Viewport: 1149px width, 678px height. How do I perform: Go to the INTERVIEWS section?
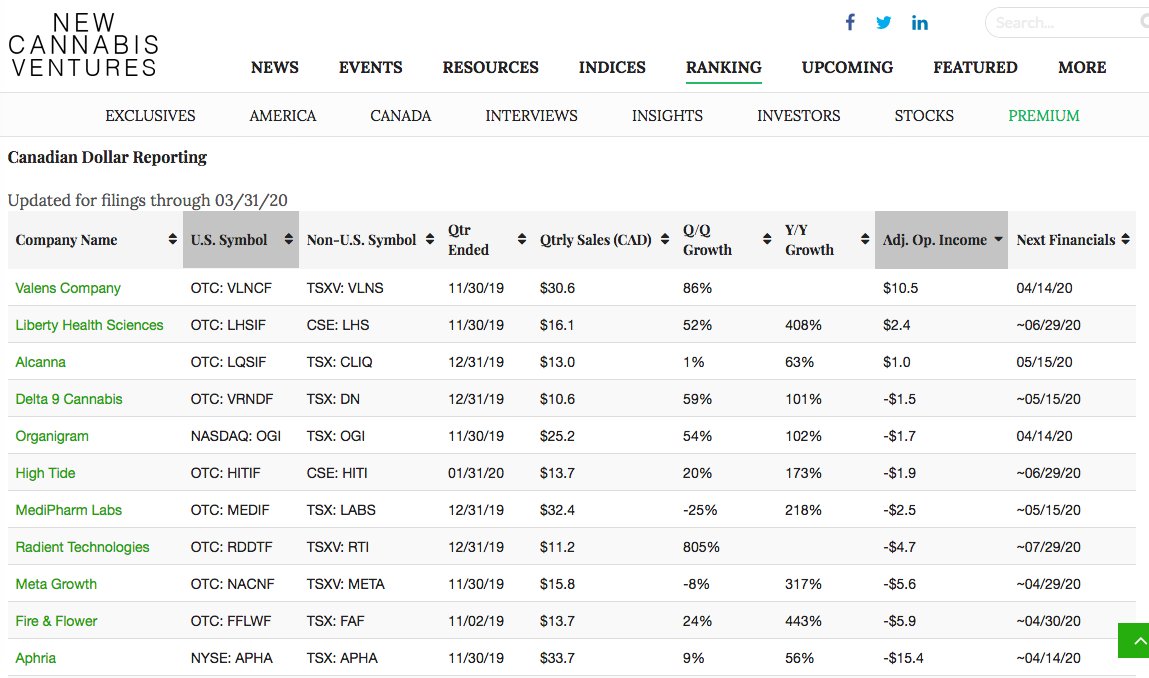531,116
